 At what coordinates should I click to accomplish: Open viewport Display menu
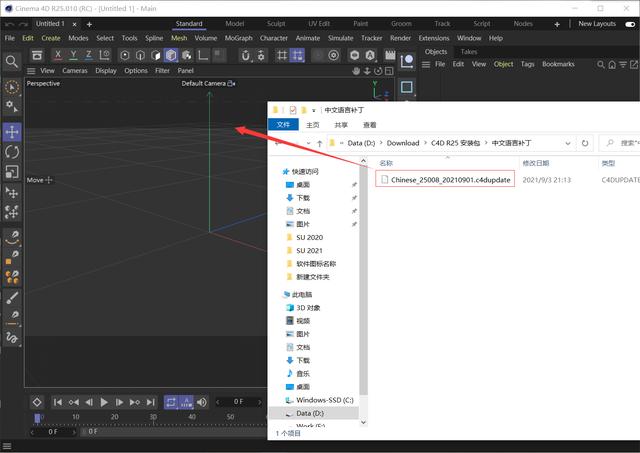tap(106, 71)
